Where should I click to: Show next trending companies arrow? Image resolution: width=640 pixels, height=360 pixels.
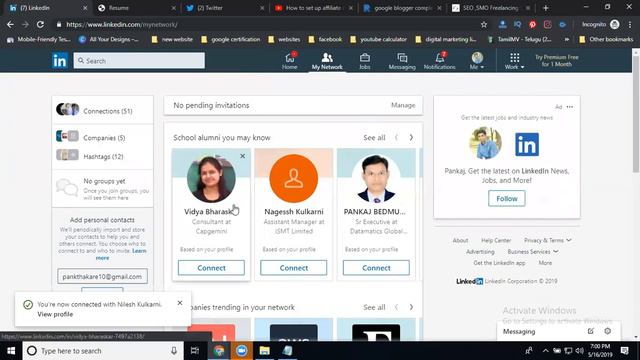click(411, 307)
